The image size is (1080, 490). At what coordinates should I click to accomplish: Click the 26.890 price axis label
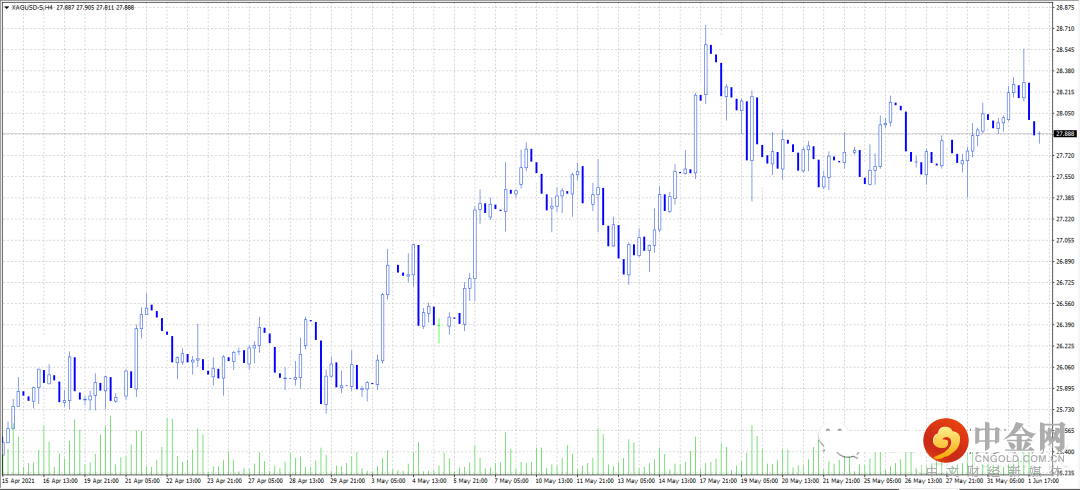coord(1064,261)
